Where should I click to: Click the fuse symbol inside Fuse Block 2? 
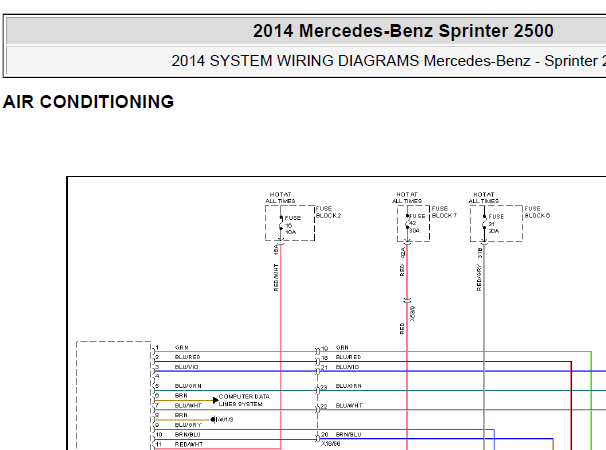(x=281, y=223)
